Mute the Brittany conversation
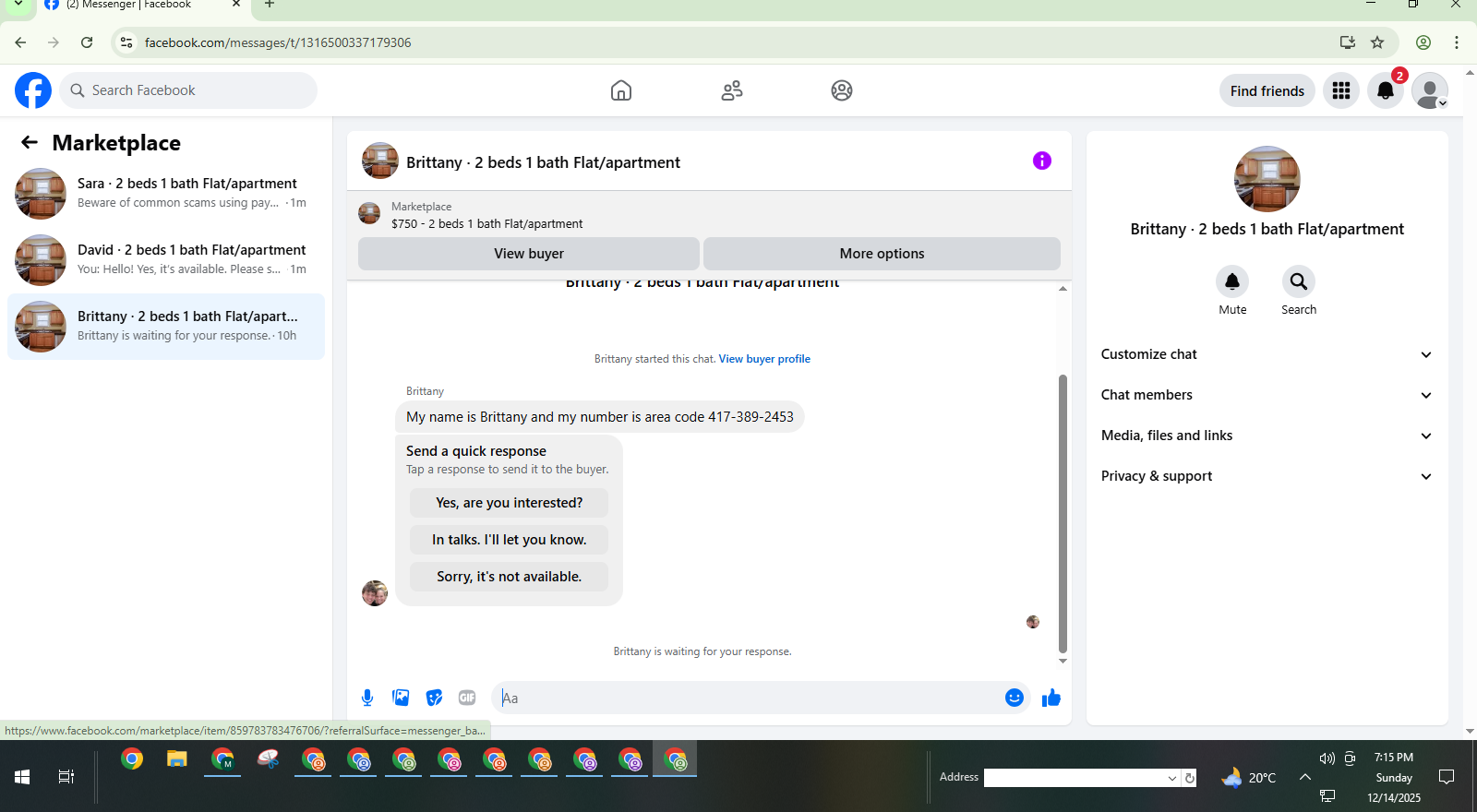The height and width of the screenshot is (812, 1477). pyautogui.click(x=1232, y=281)
